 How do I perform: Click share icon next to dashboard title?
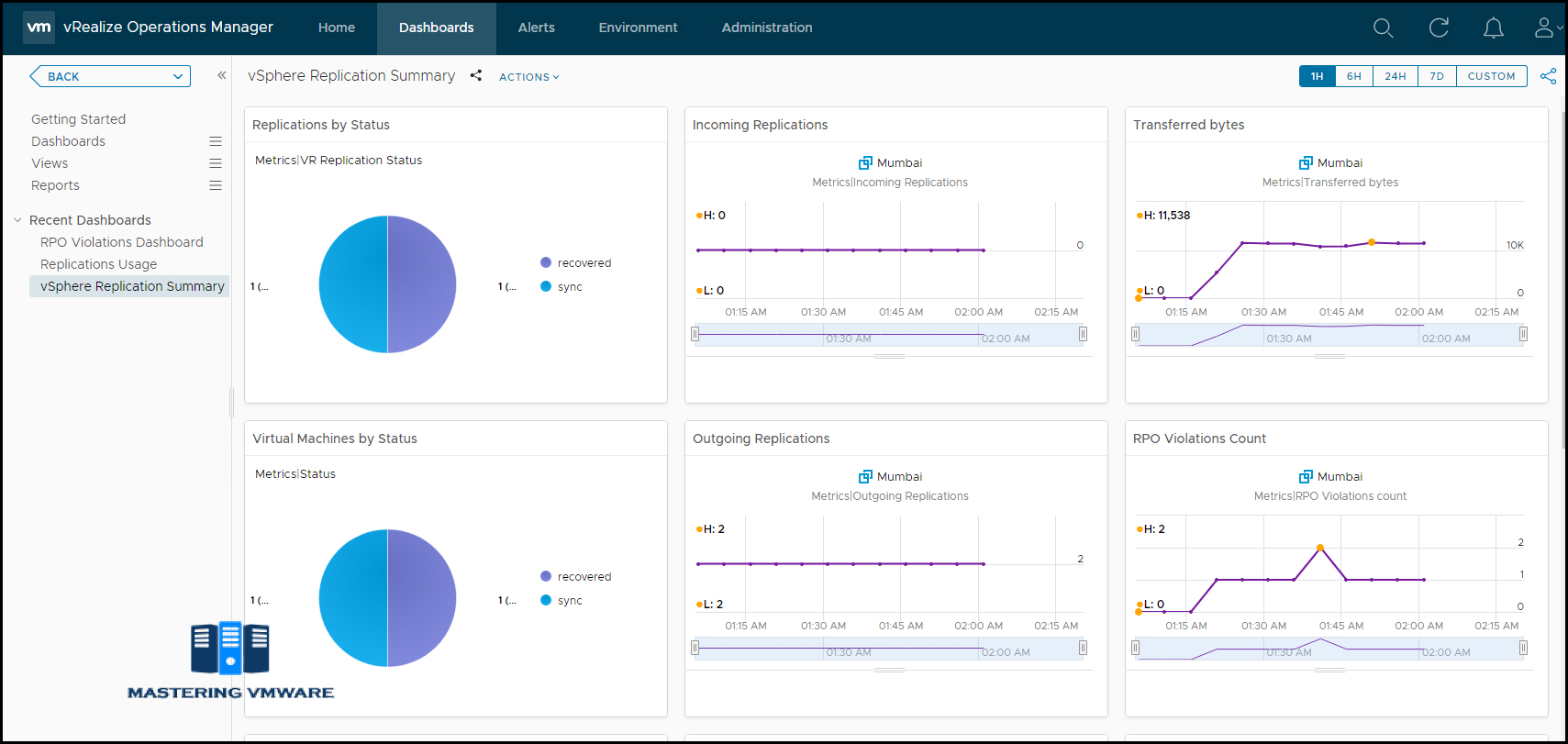click(476, 75)
